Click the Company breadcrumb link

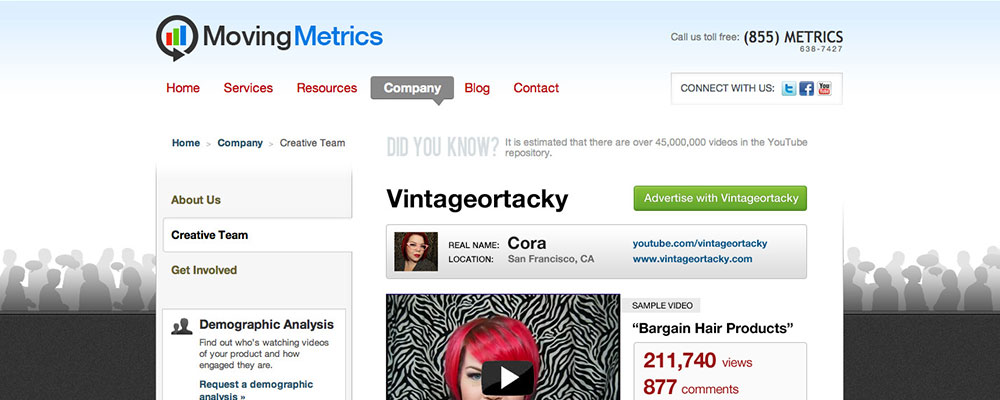click(x=240, y=143)
